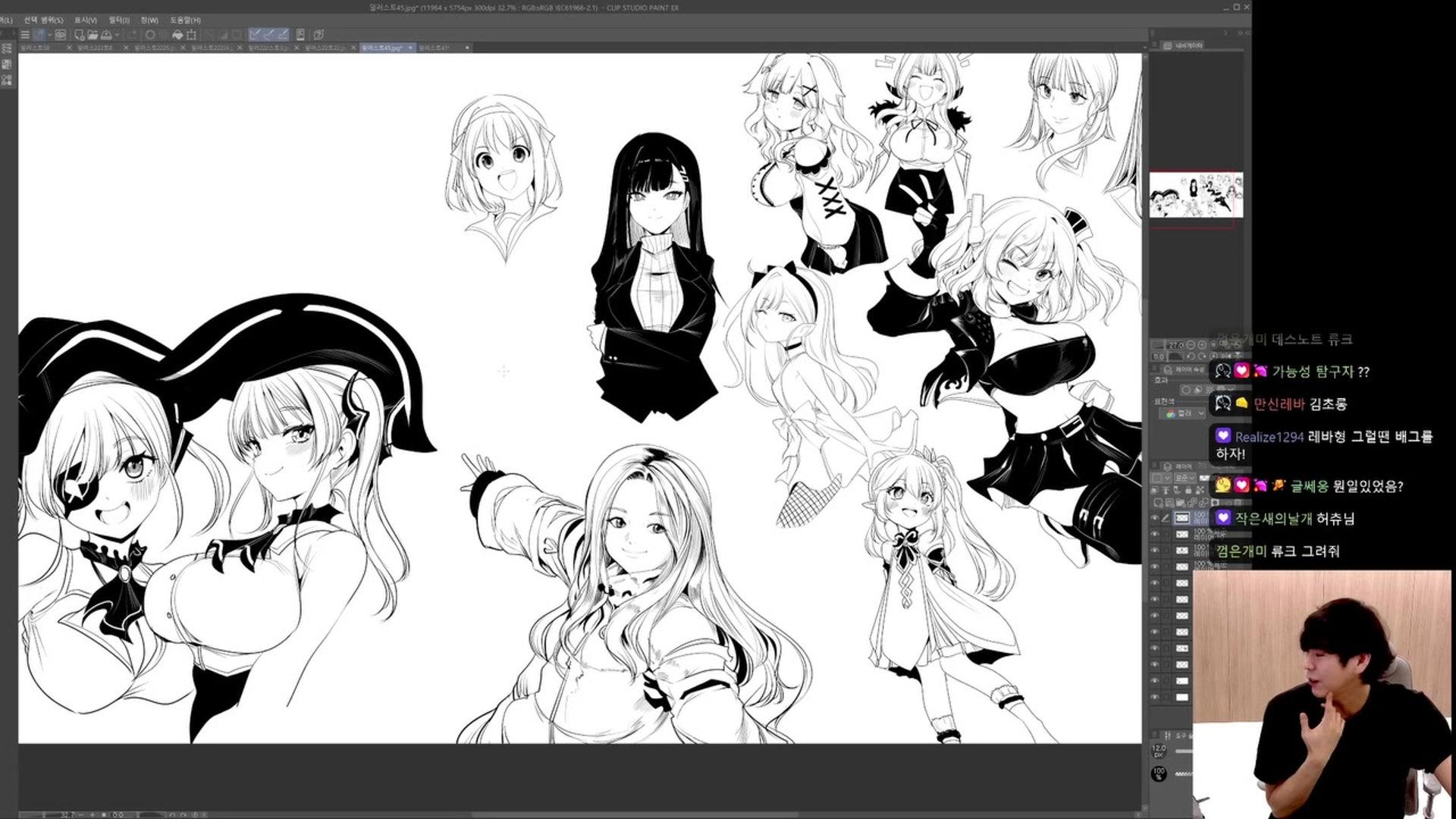Click the first effect icon under 효과
The height and width of the screenshot is (819, 1456).
(1185, 390)
